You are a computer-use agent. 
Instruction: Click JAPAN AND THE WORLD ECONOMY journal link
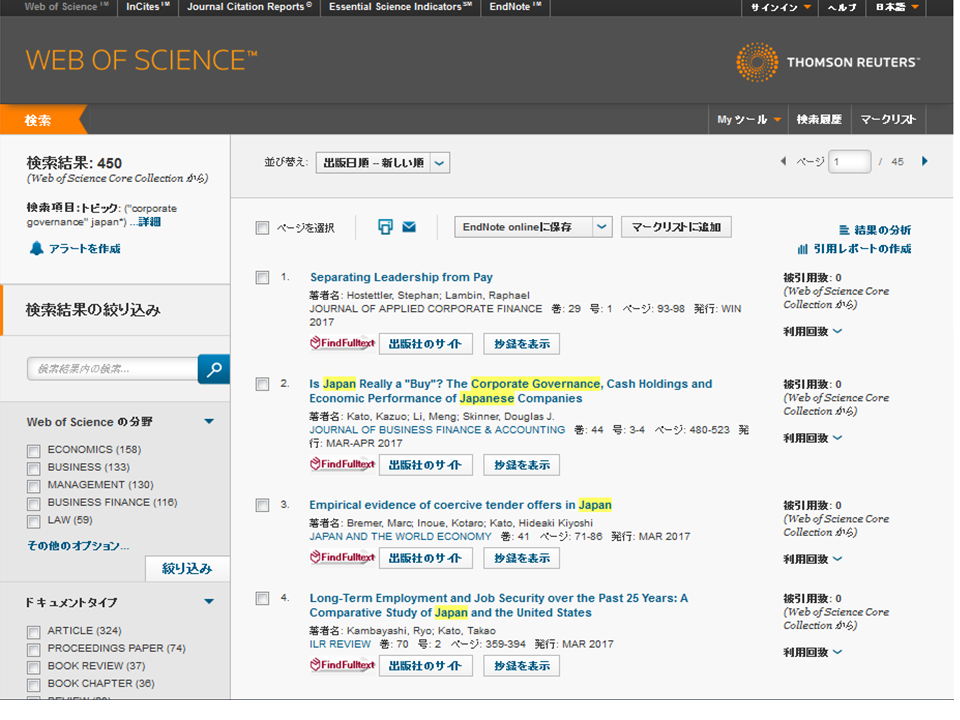point(400,536)
